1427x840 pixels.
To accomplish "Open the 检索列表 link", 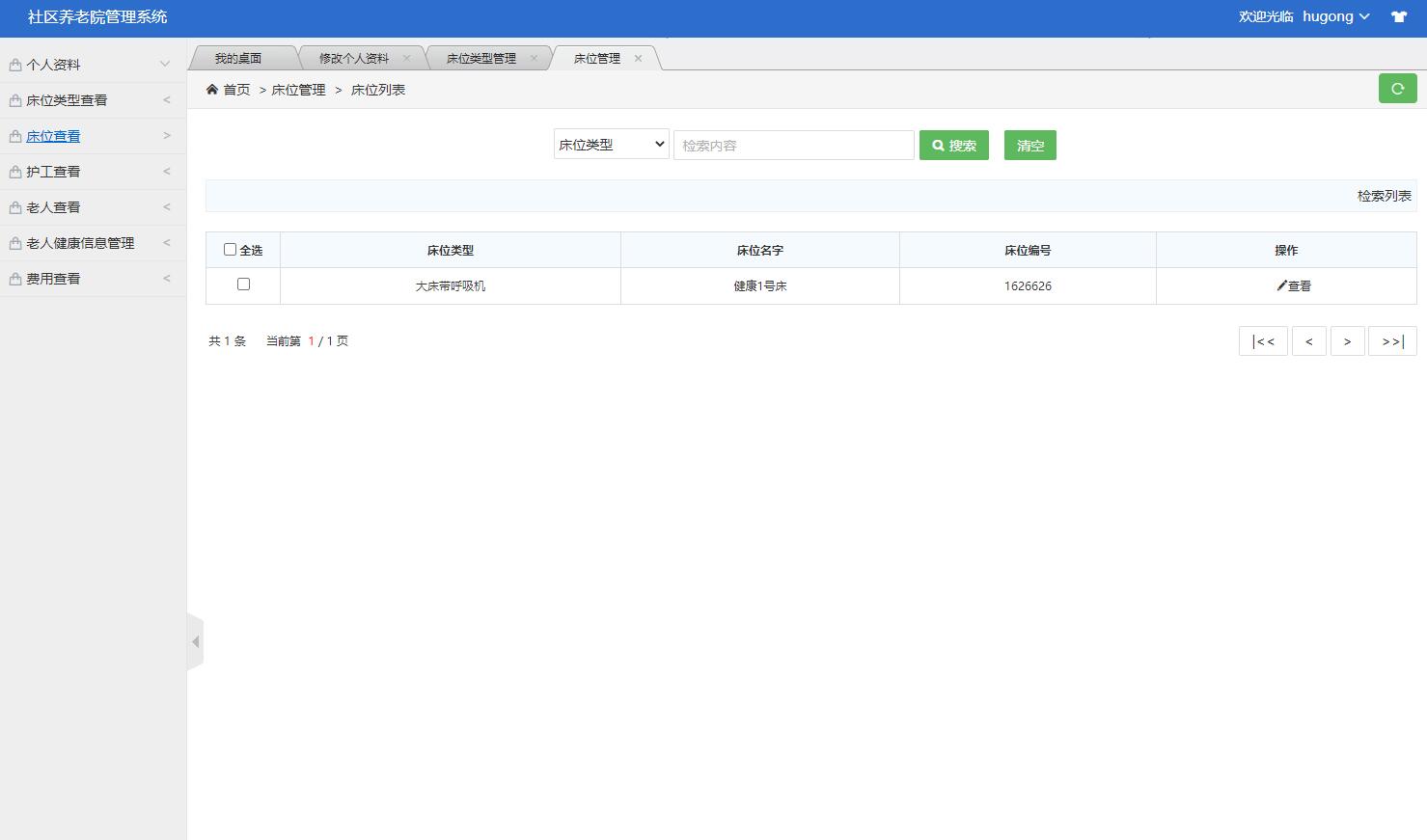I will click(1384, 195).
